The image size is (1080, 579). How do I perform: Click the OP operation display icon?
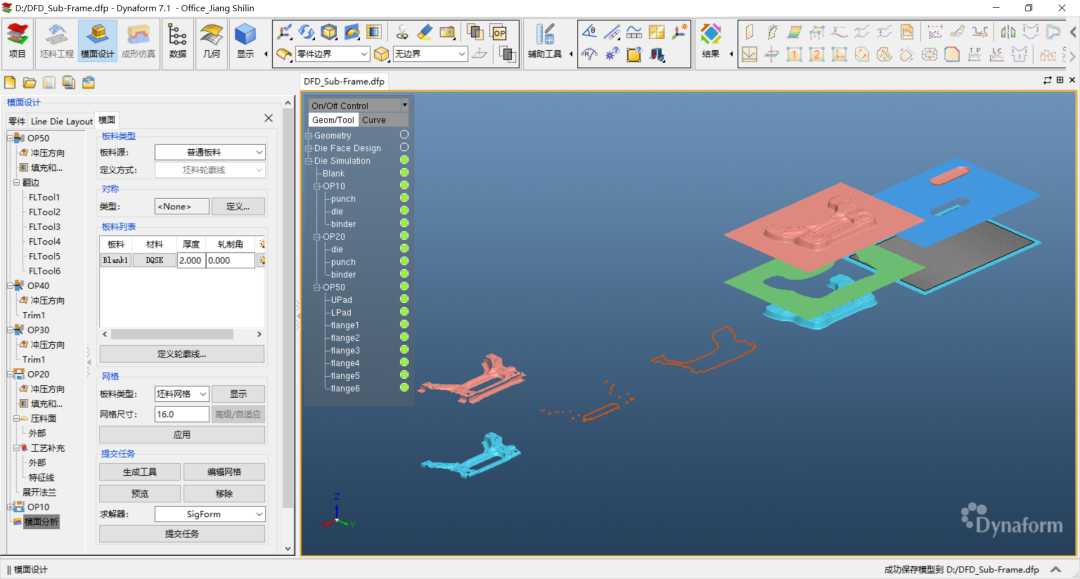[x=499, y=32]
